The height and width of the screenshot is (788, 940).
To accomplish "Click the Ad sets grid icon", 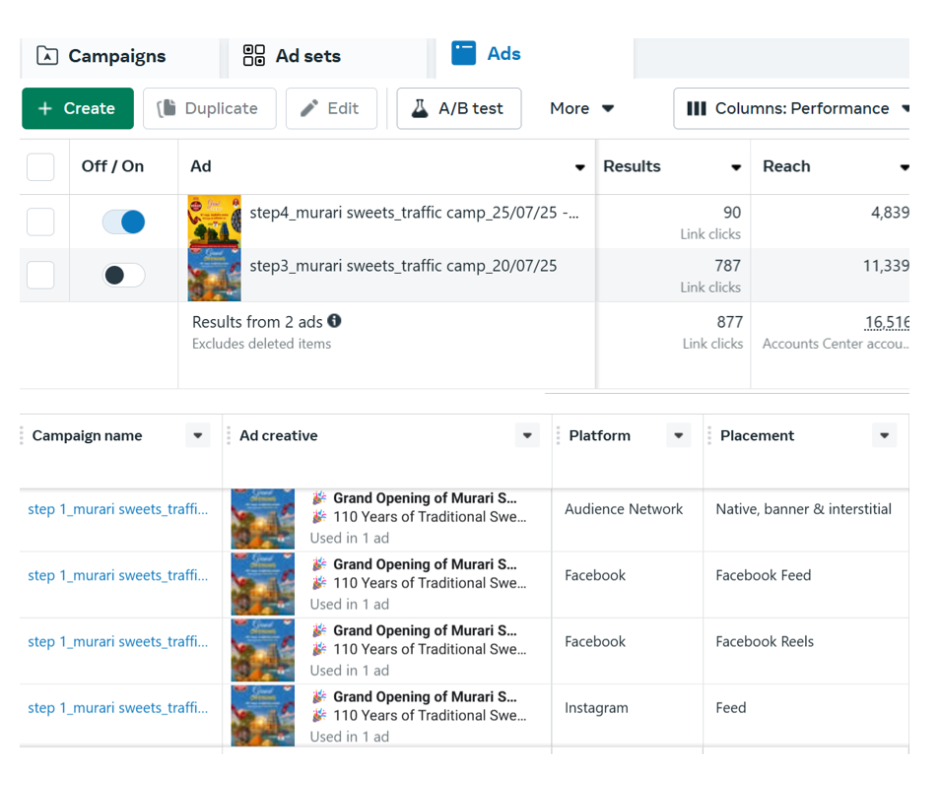I will (254, 56).
